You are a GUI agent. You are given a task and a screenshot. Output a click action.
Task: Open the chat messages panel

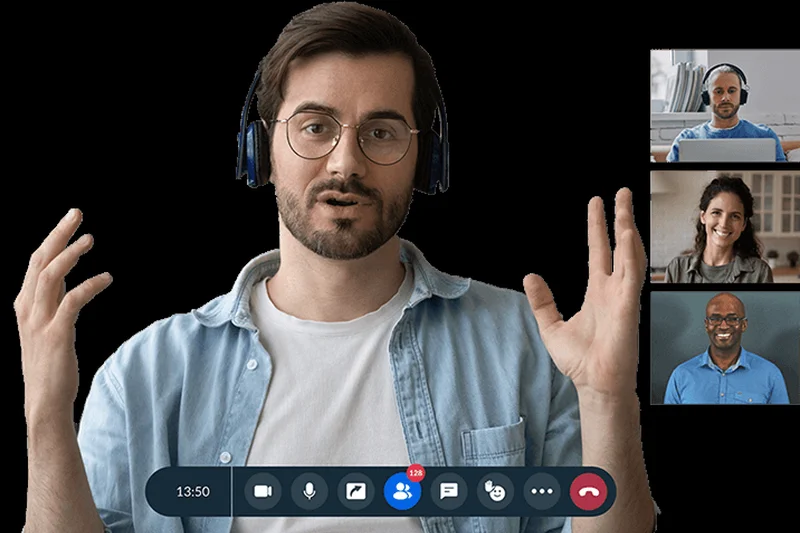(x=449, y=491)
